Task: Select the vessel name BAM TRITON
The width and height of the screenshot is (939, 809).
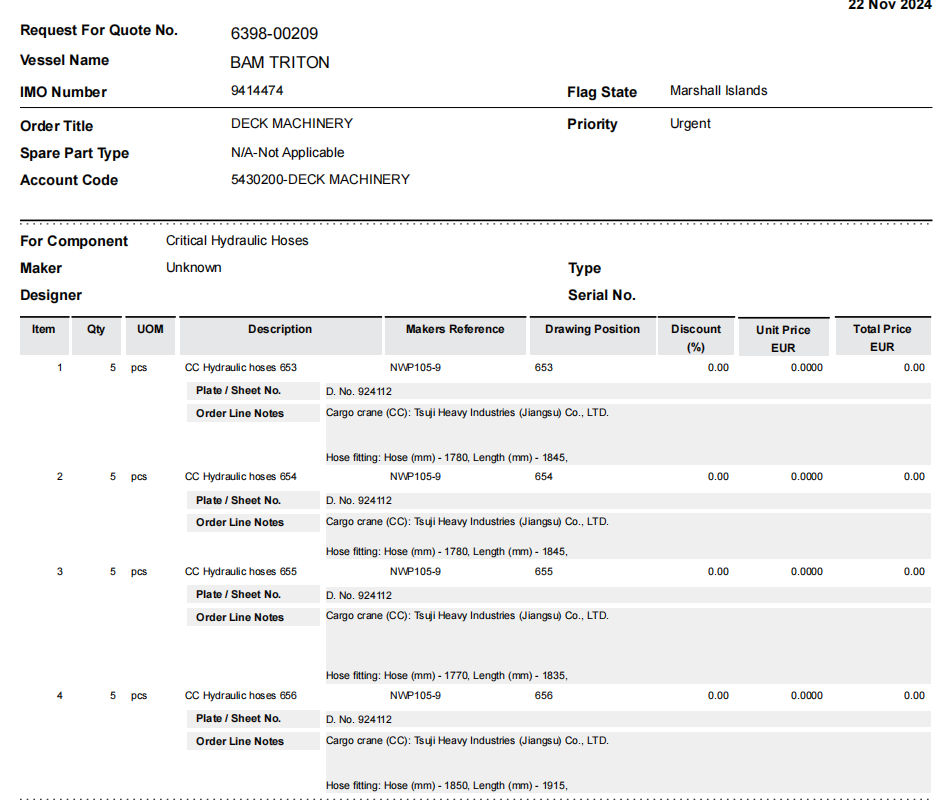Action: [280, 62]
